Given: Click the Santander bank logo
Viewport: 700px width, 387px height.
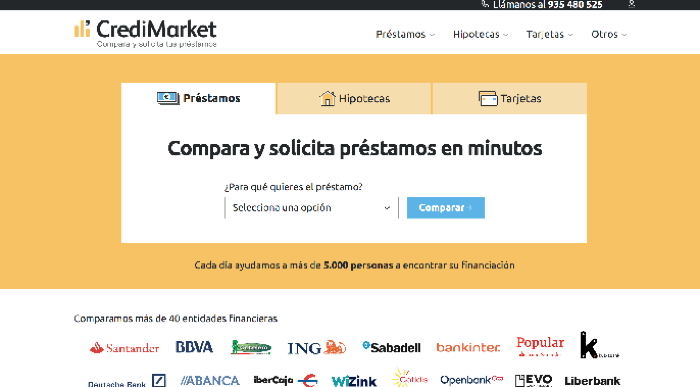Looking at the screenshot, I should [x=124, y=348].
